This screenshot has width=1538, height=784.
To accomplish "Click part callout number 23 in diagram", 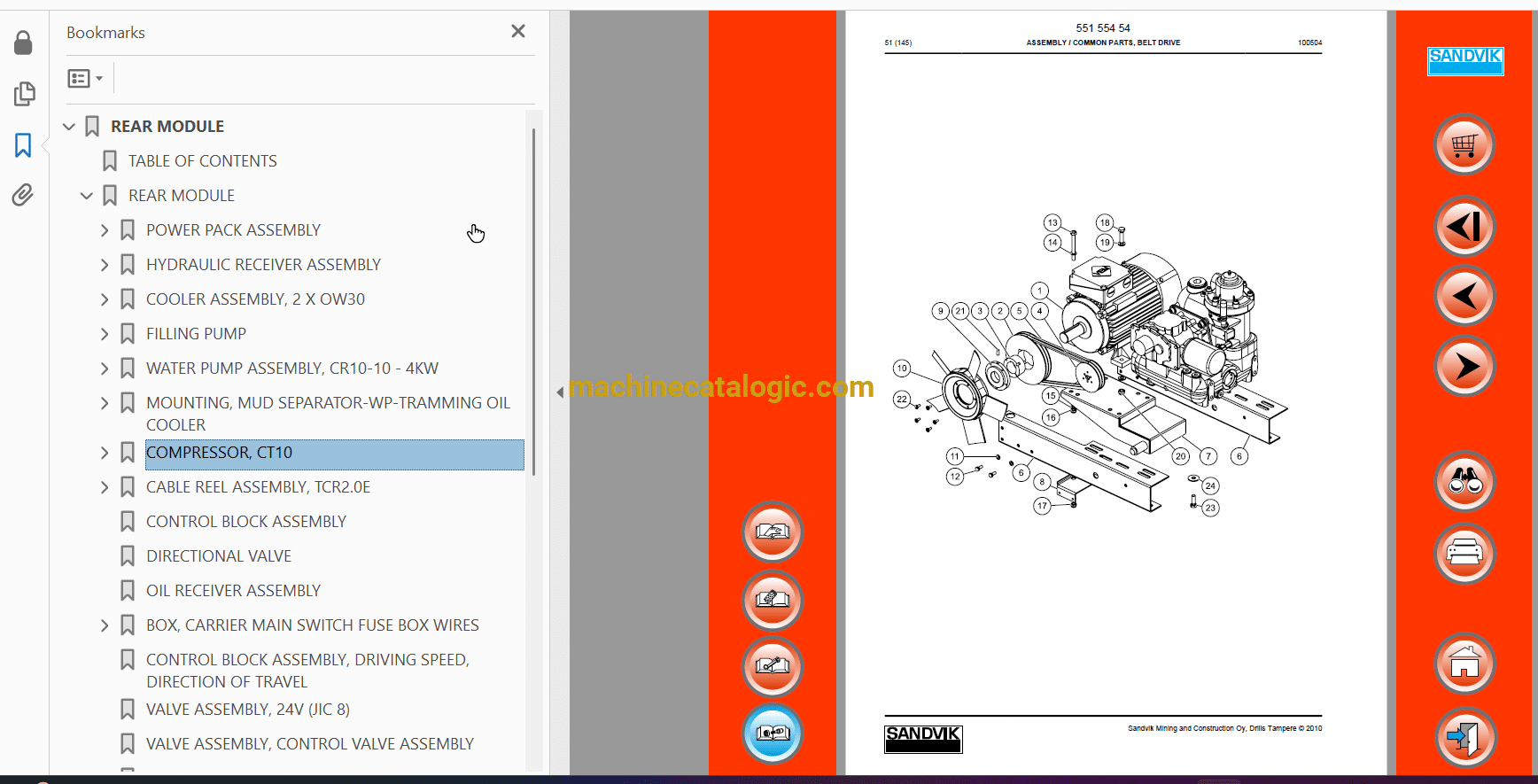I will click(1210, 508).
